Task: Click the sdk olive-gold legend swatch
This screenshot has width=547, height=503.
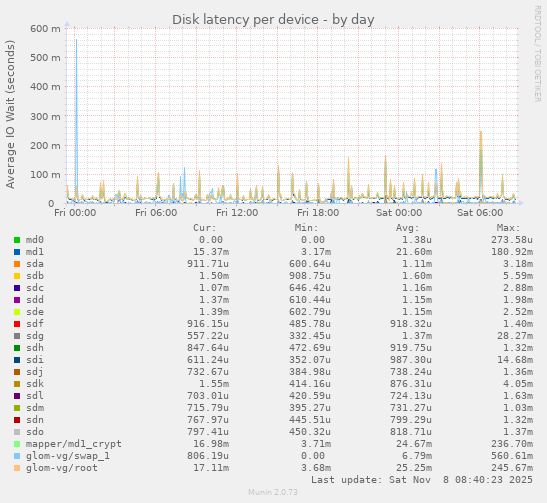Action: [17, 384]
